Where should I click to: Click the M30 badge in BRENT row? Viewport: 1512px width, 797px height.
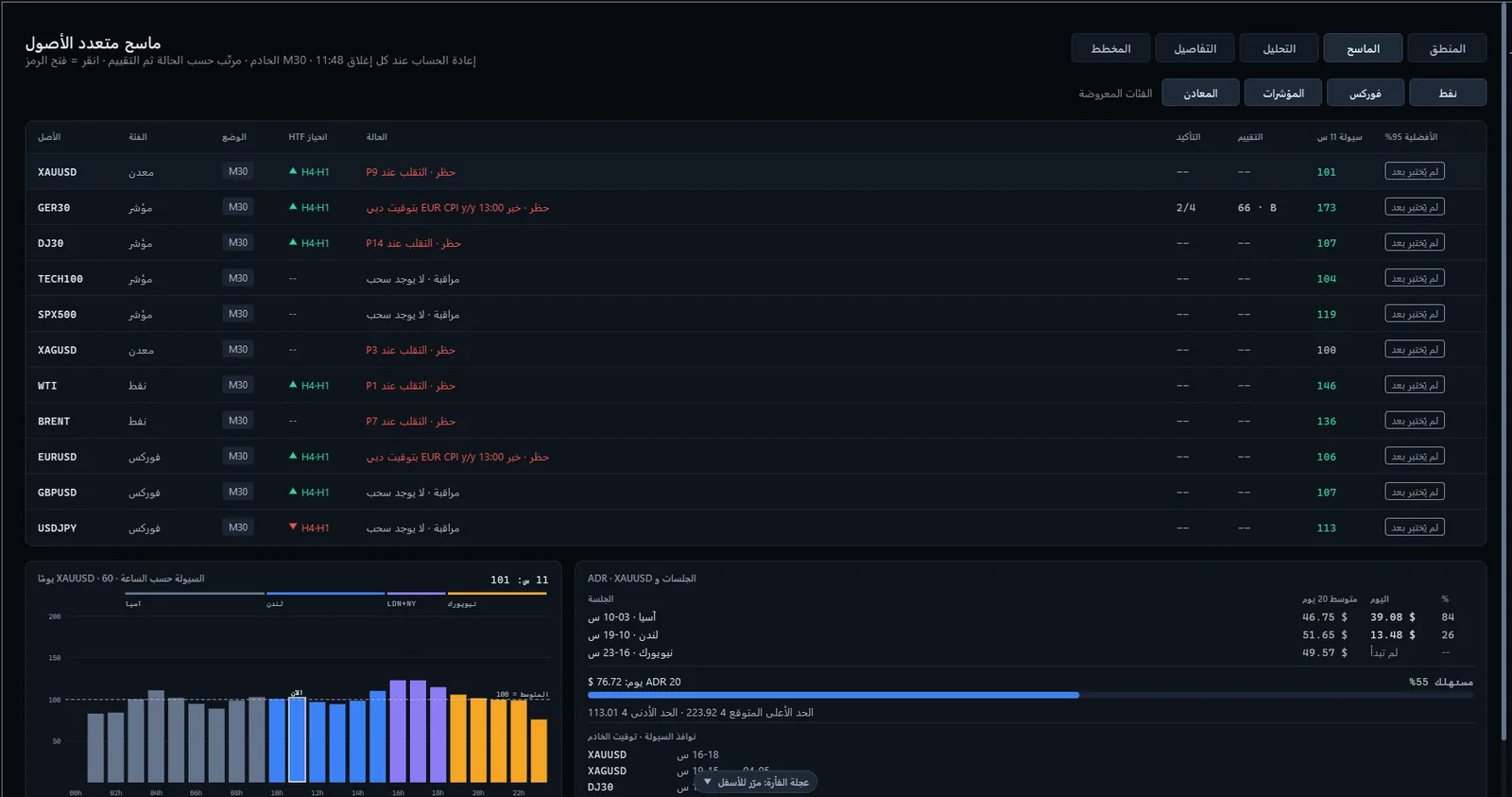pos(238,421)
